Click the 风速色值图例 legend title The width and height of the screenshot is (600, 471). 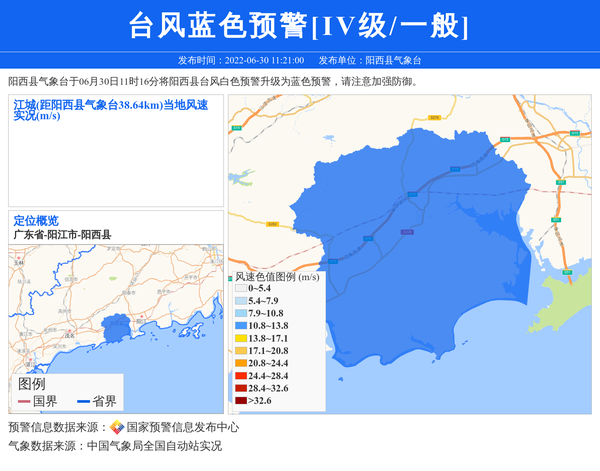(277, 276)
